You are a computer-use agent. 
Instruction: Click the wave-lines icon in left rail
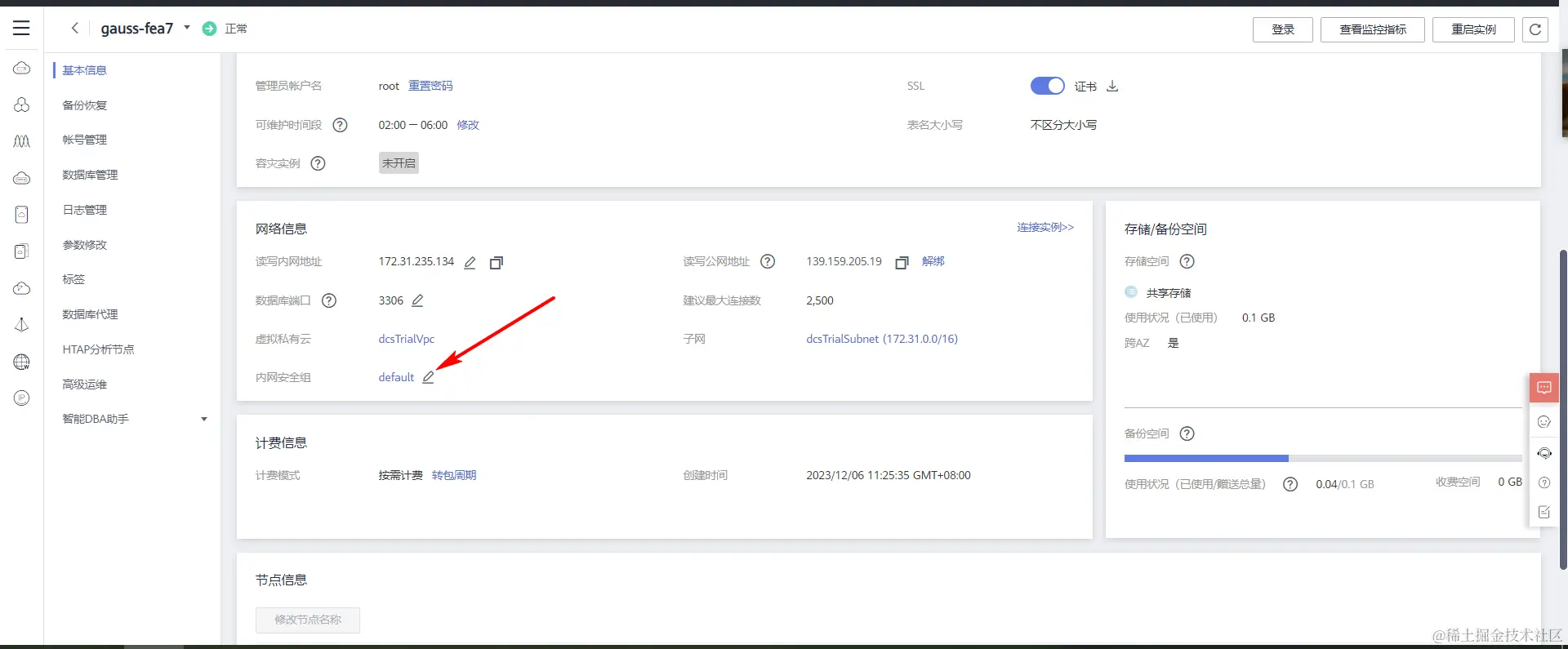point(22,141)
